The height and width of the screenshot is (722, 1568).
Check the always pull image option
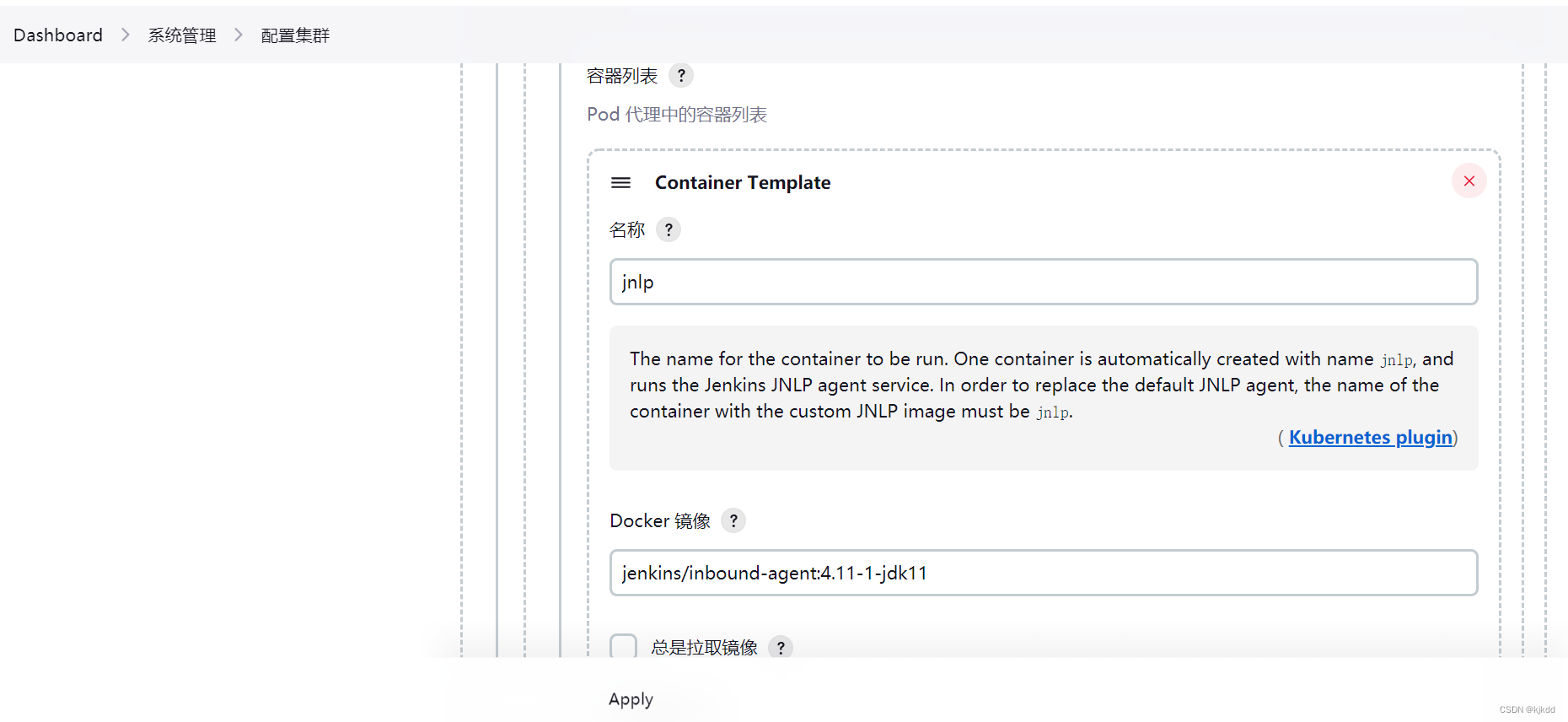(x=623, y=646)
